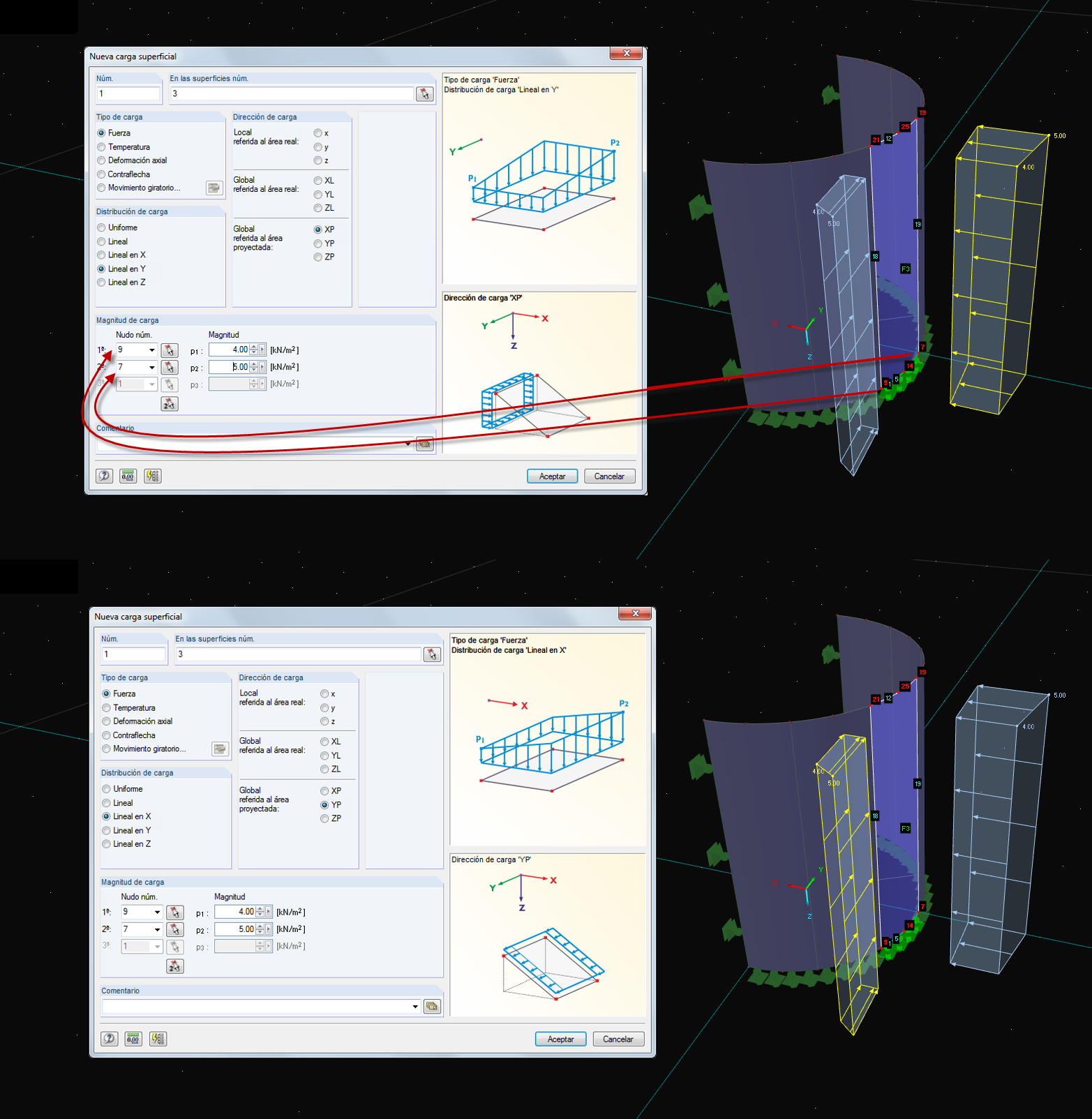Click Núm. field in upper dialog
This screenshot has height=1119, width=1092.
click(128, 93)
